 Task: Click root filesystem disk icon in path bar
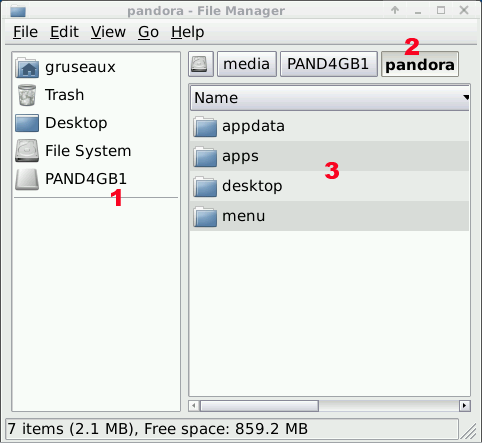pos(201,64)
